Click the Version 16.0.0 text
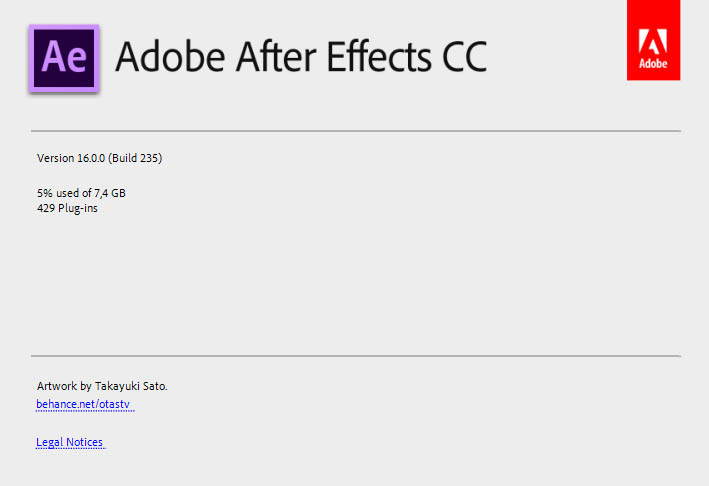This screenshot has height=486, width=709. pyautogui.click(x=71, y=158)
